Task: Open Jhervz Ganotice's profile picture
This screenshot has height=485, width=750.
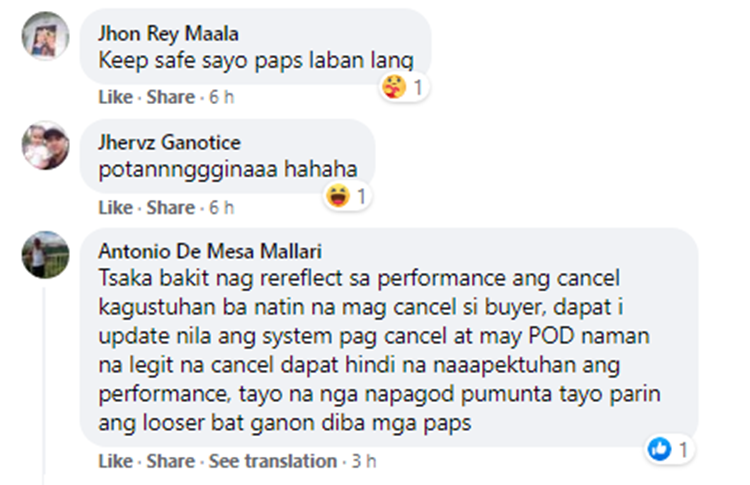Action: tap(46, 147)
